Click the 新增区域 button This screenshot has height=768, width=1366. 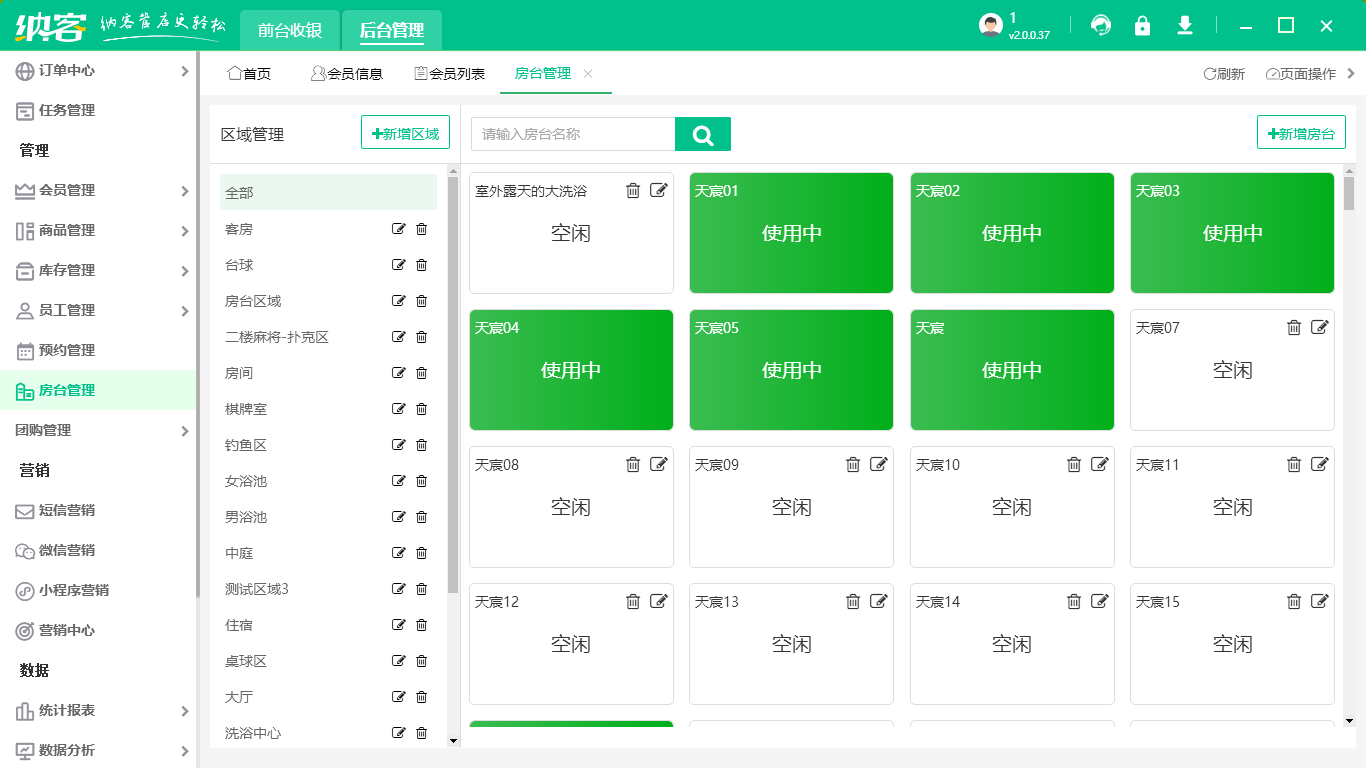tap(405, 133)
